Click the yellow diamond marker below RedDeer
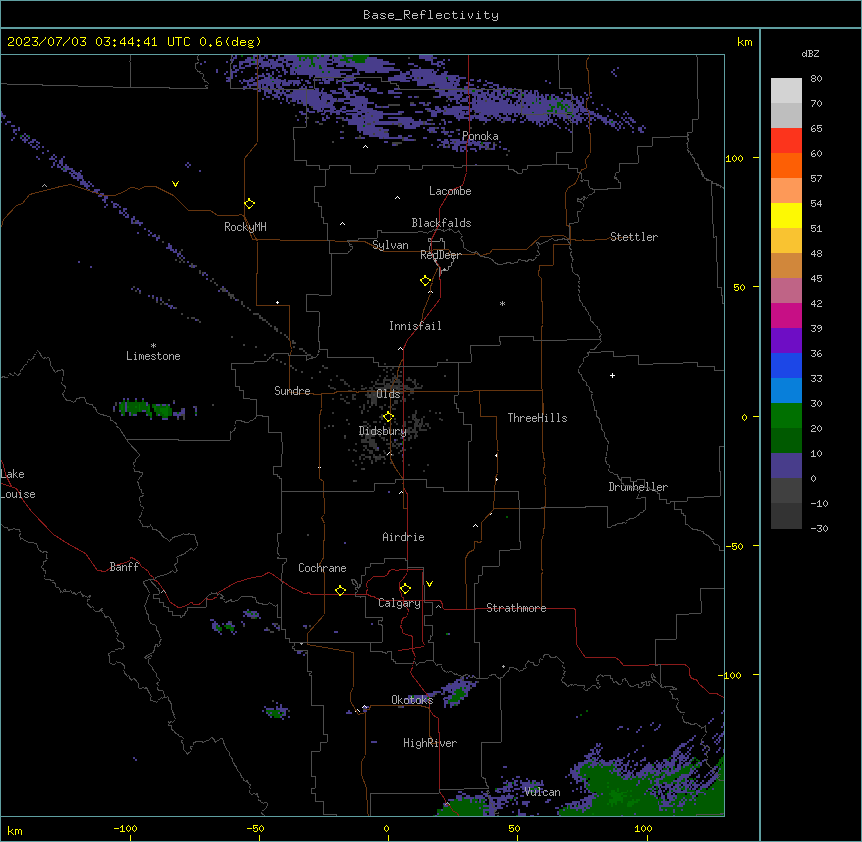 click(426, 281)
